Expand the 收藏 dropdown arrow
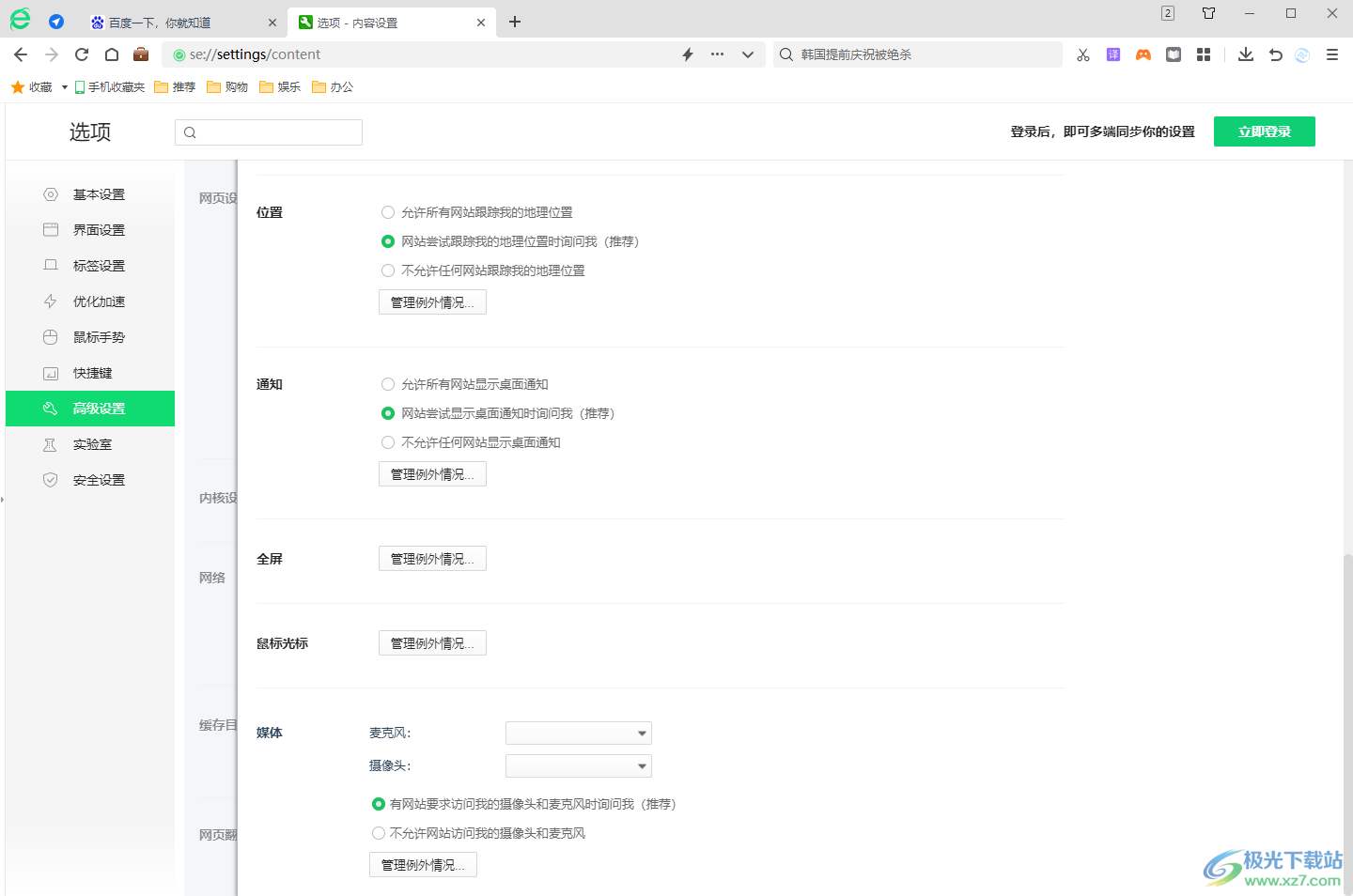The width and height of the screenshot is (1353, 896). (x=65, y=87)
